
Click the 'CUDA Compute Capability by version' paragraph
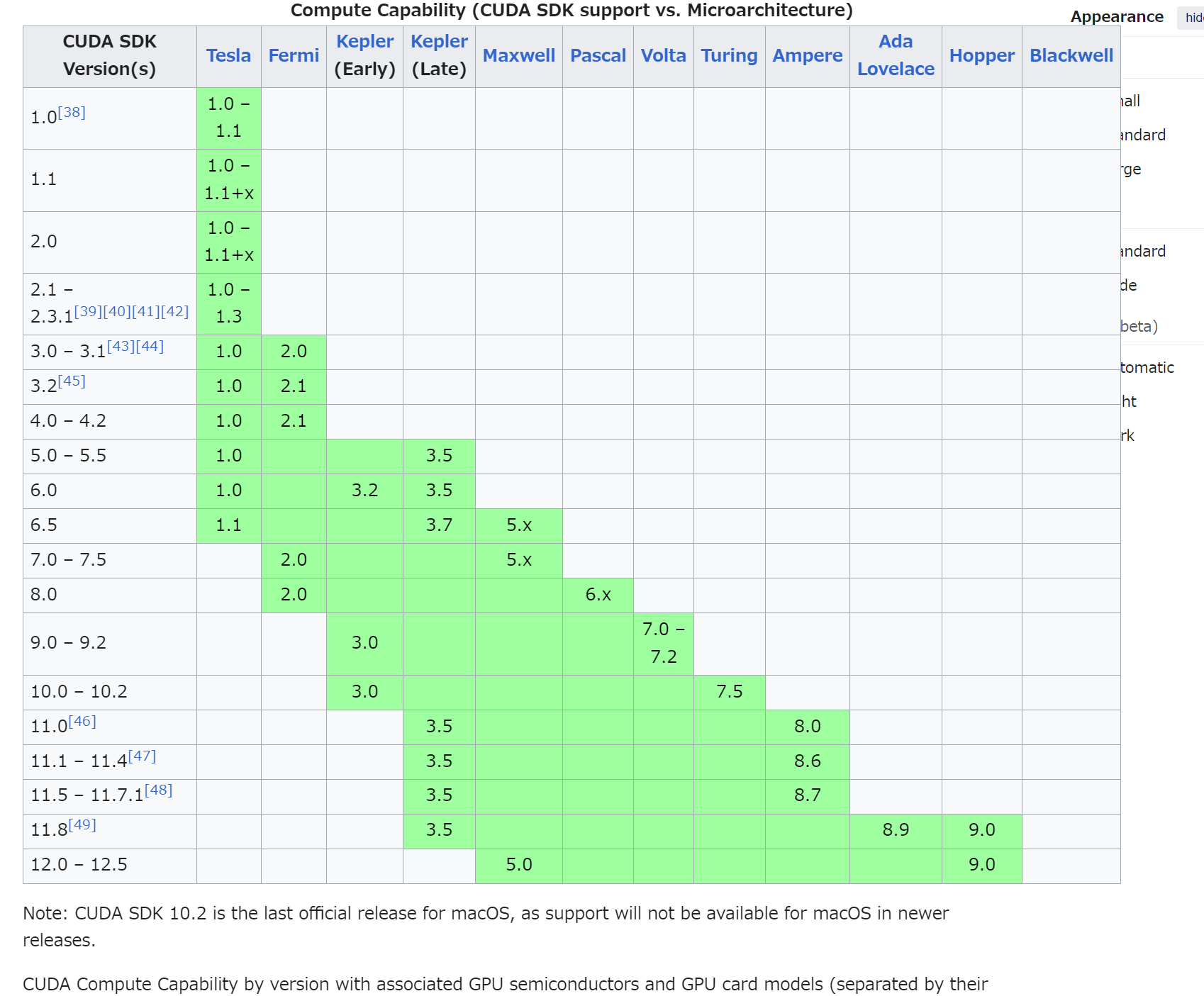[x=505, y=985]
